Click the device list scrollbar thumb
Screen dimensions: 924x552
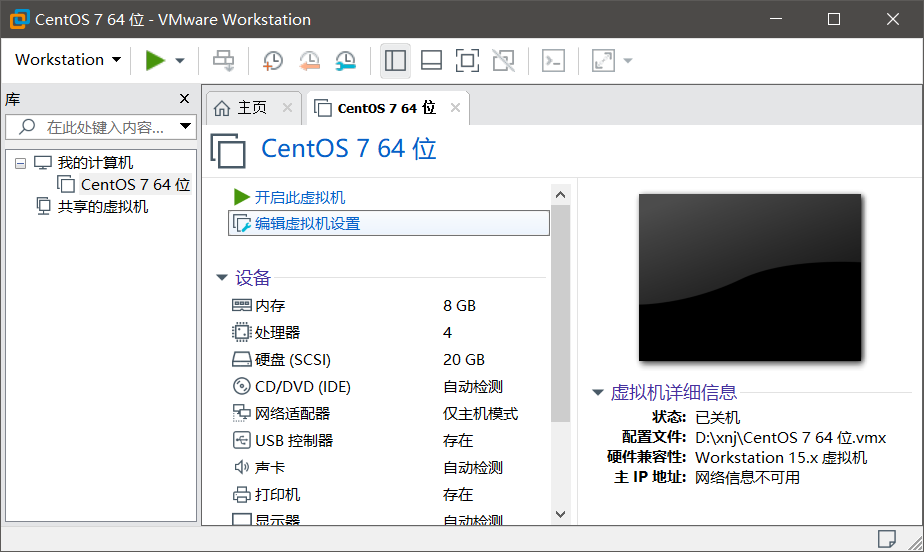coord(560,313)
